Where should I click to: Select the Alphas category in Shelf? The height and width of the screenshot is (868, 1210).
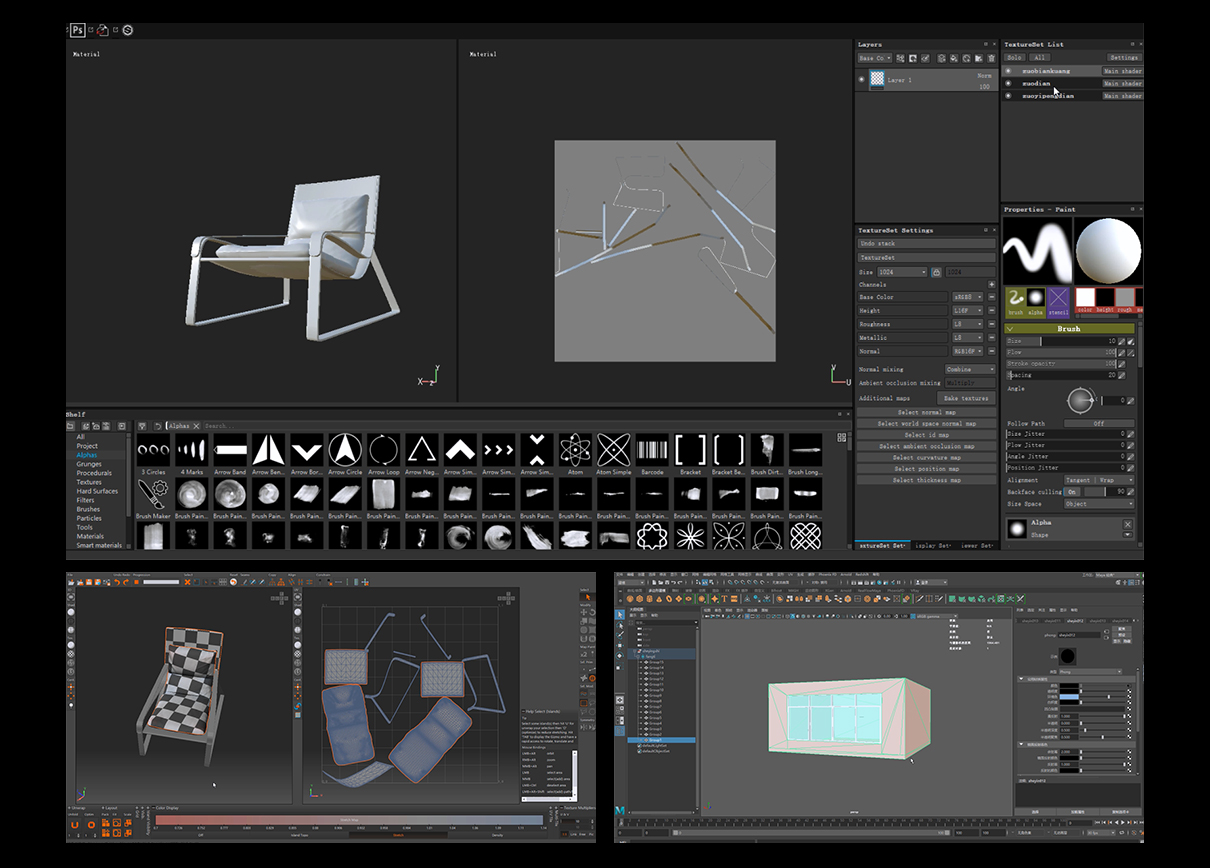pos(87,455)
